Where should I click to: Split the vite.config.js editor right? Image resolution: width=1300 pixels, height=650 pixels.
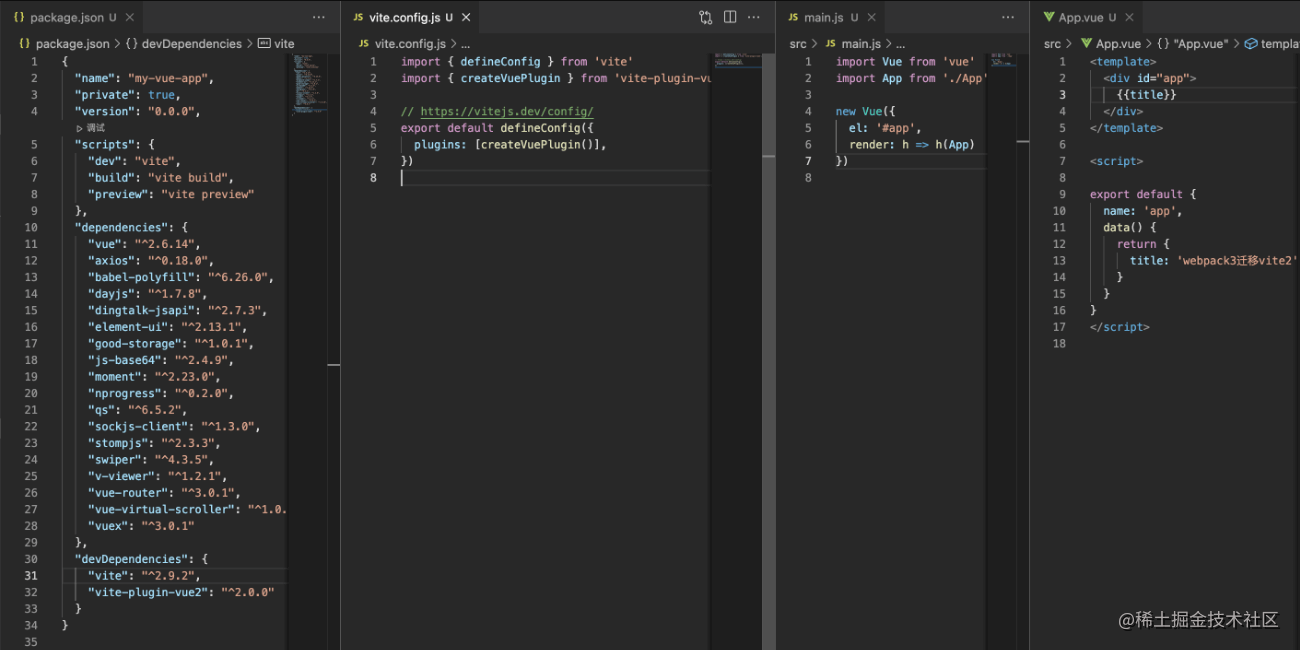[730, 17]
